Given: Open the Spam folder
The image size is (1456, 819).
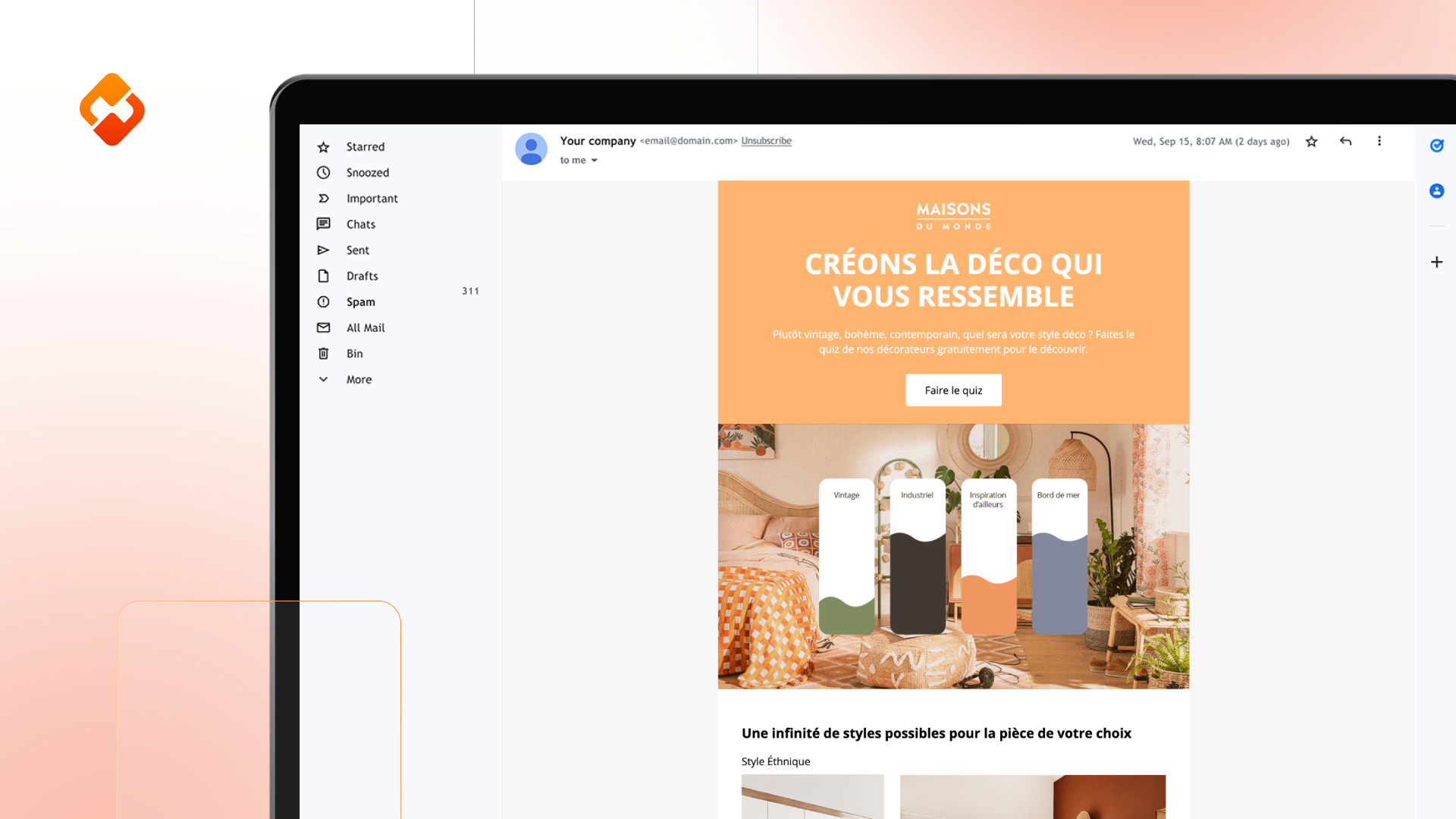Looking at the screenshot, I should click(361, 302).
